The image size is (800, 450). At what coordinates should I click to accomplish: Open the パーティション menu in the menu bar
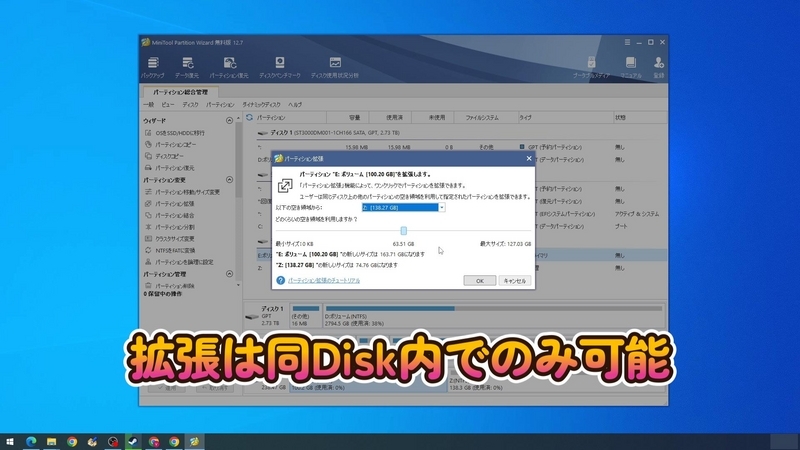[x=220, y=105]
